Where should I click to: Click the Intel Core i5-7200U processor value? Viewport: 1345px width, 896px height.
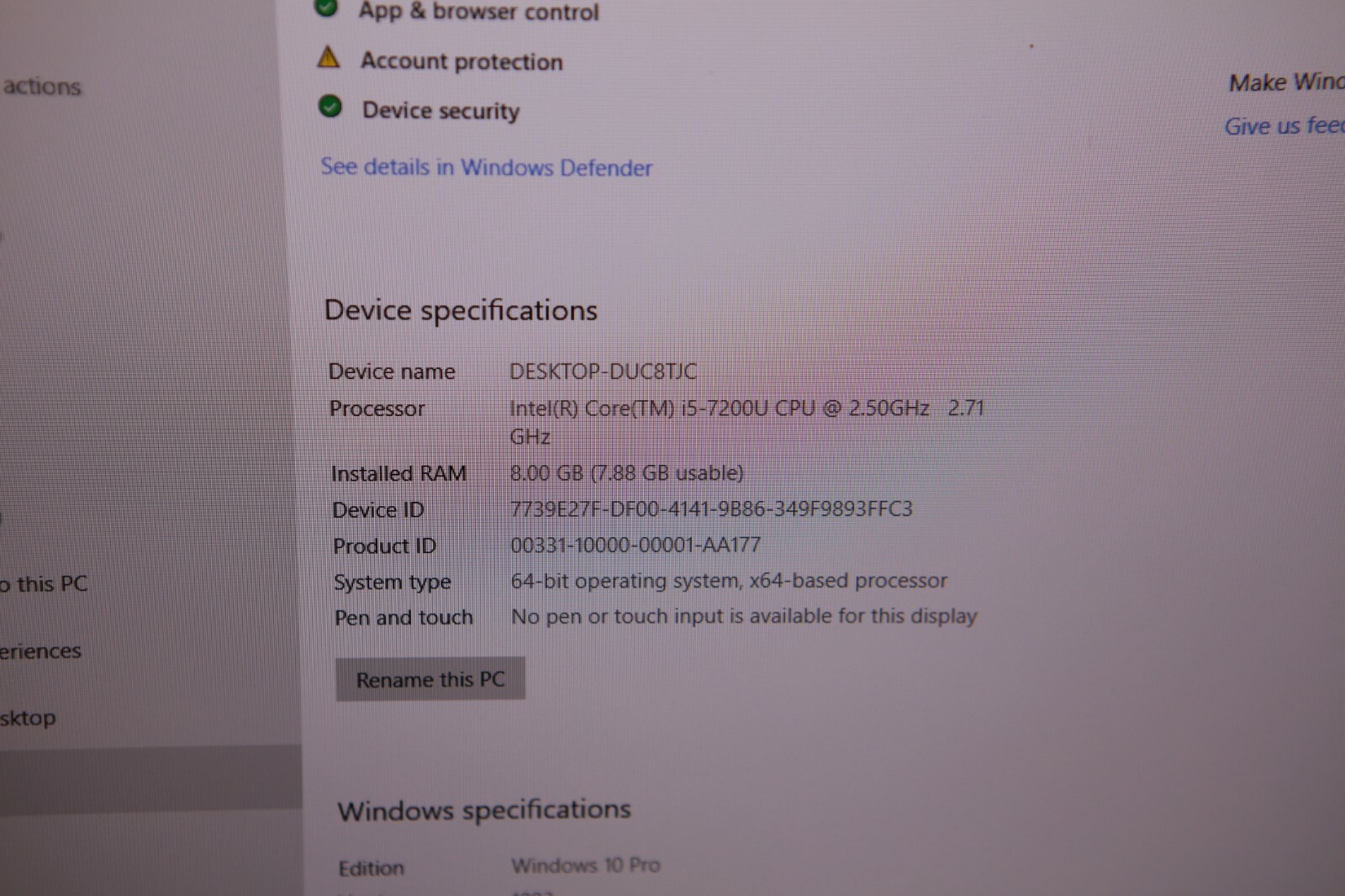click(746, 422)
